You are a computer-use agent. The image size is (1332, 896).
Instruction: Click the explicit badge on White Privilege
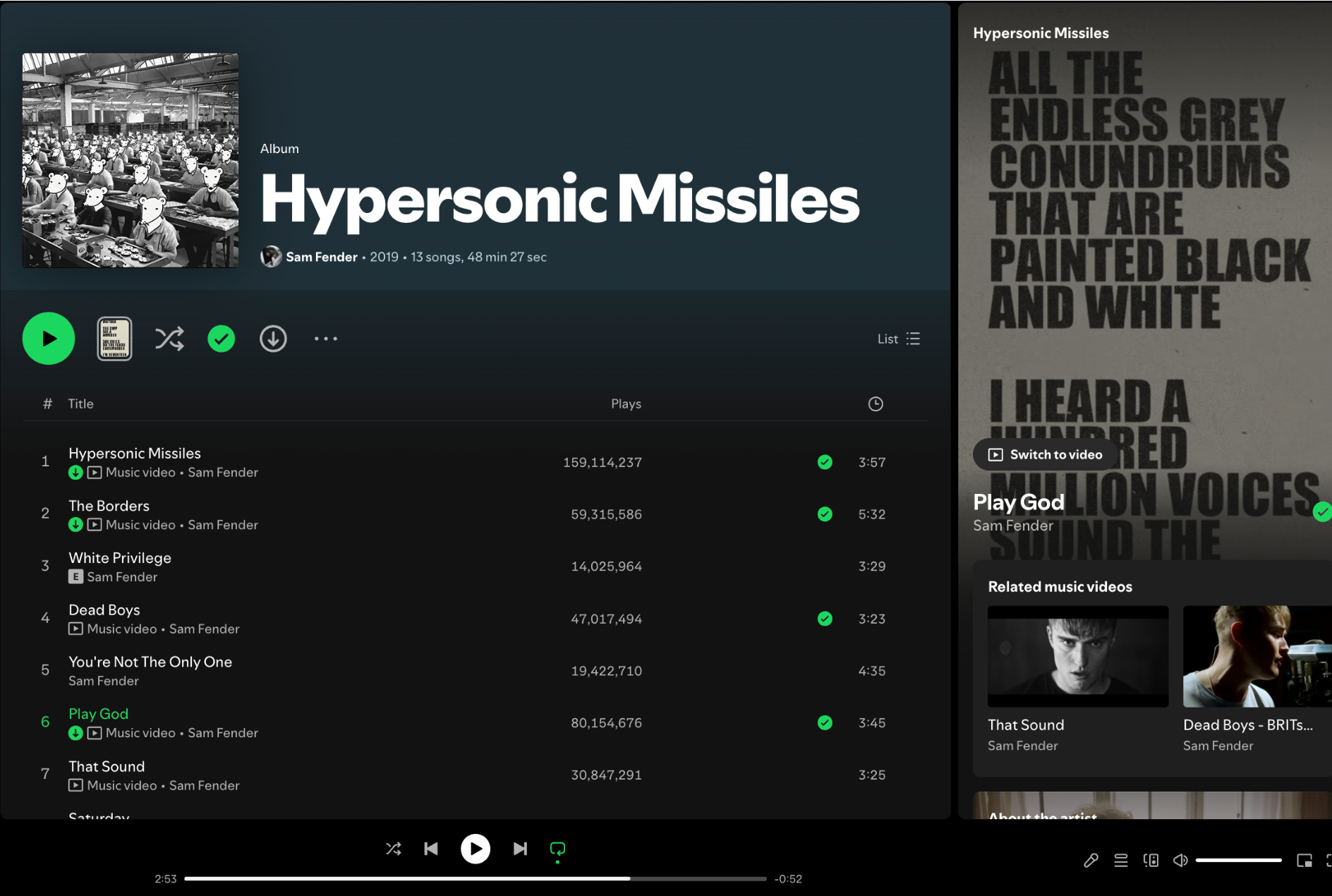(x=75, y=576)
